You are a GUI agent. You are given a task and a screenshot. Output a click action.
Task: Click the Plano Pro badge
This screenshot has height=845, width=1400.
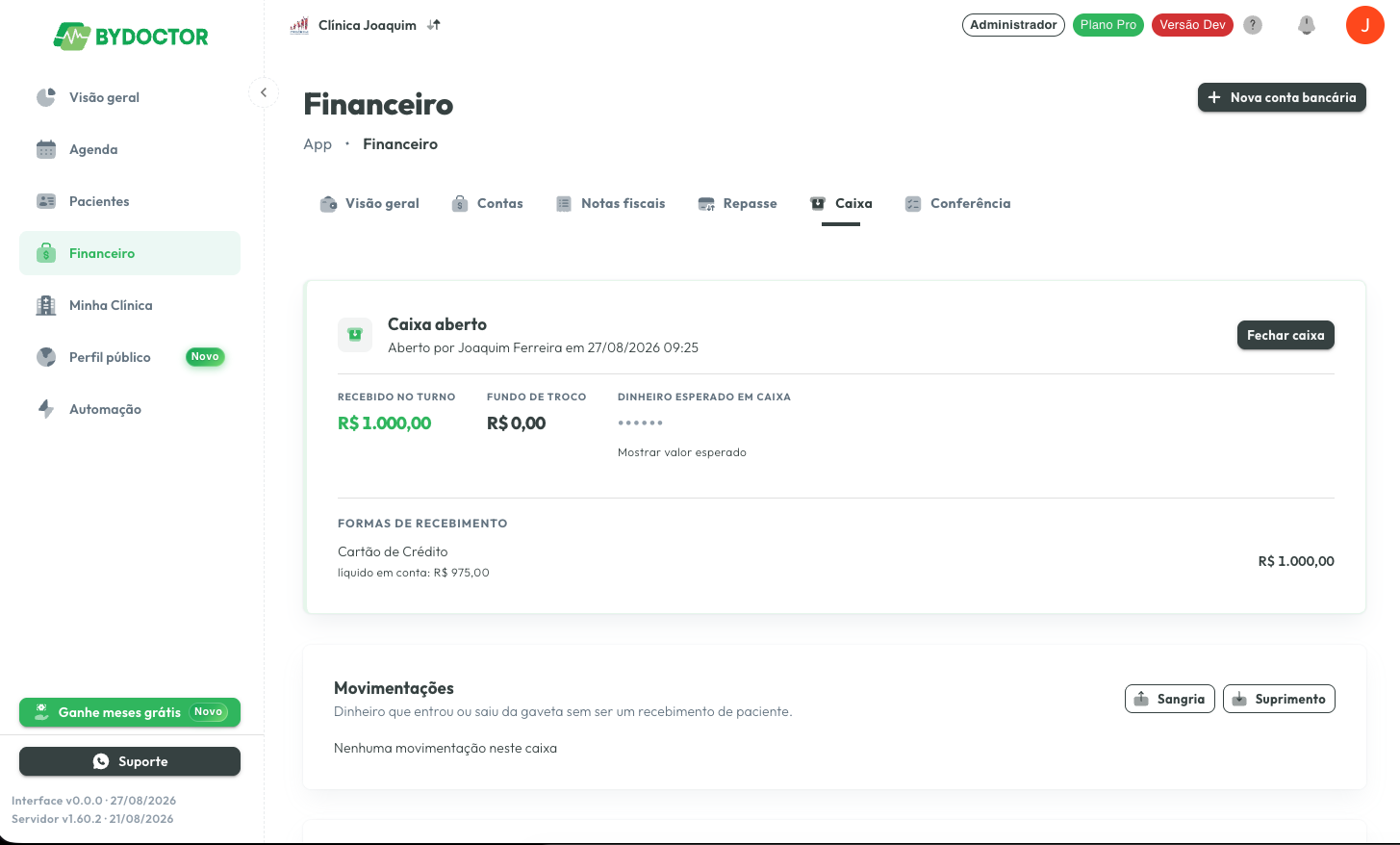(x=1108, y=25)
